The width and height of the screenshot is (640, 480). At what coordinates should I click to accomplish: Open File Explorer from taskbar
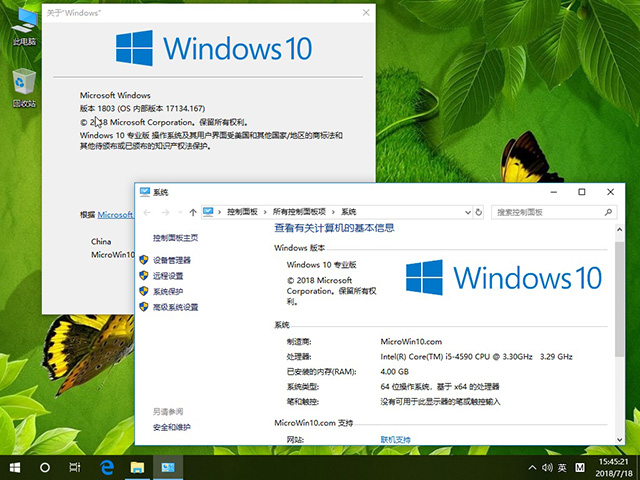click(137, 467)
